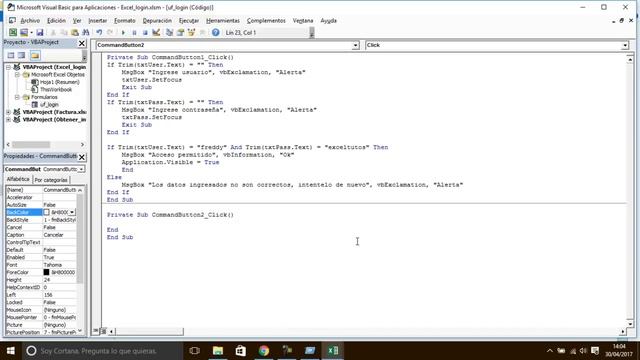Click the Project panel horizontal scrollbar
The image size is (640, 360).
(x=31, y=144)
